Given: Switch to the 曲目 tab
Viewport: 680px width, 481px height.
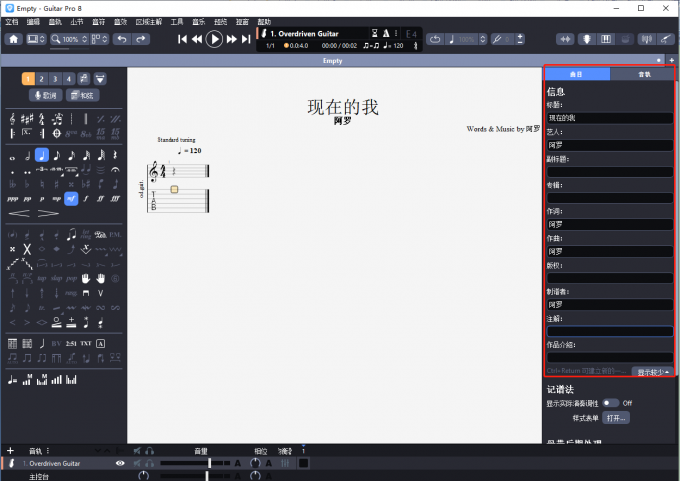Looking at the screenshot, I should 577,74.
